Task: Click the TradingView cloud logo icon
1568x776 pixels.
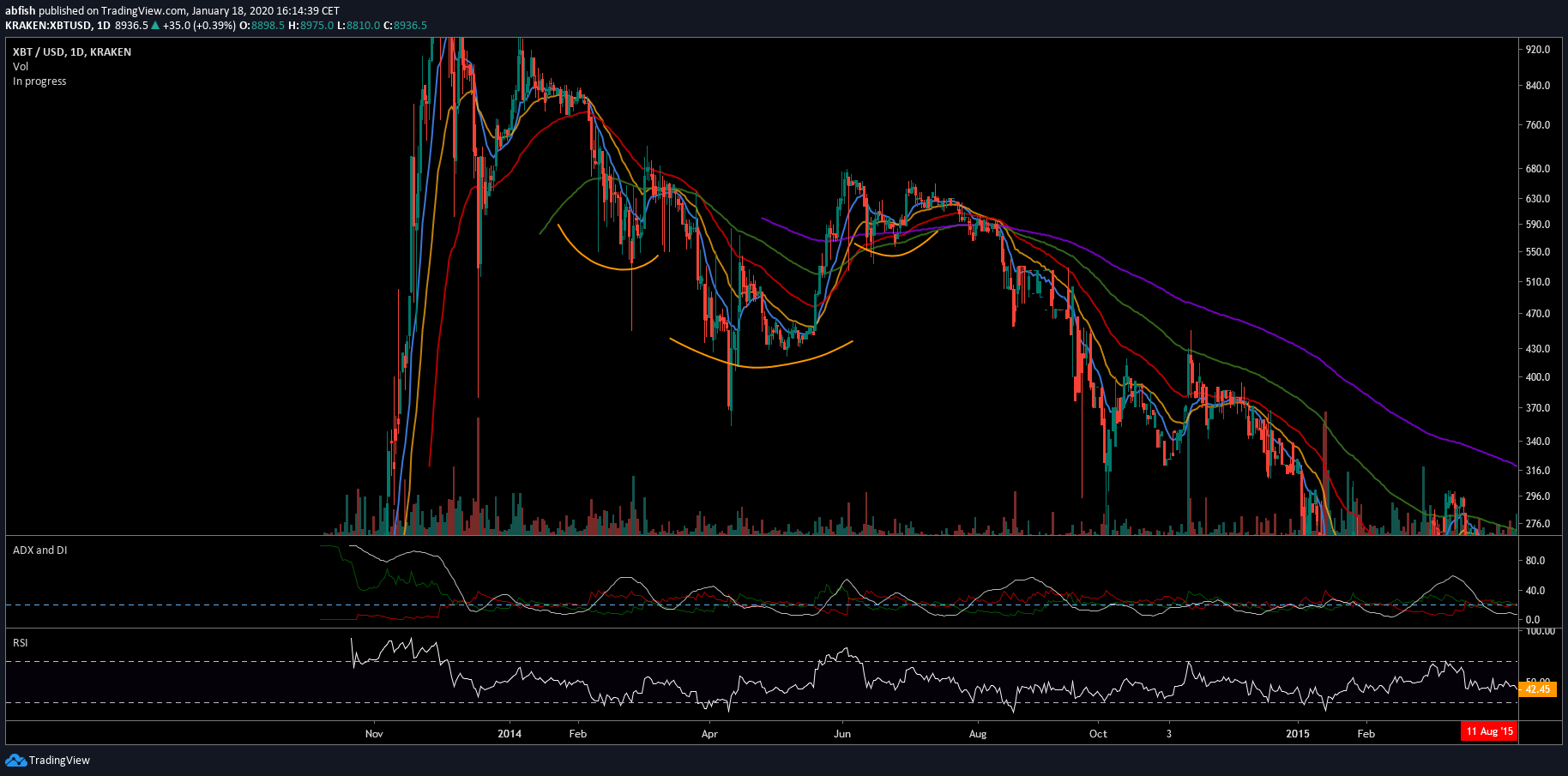Action: point(15,761)
